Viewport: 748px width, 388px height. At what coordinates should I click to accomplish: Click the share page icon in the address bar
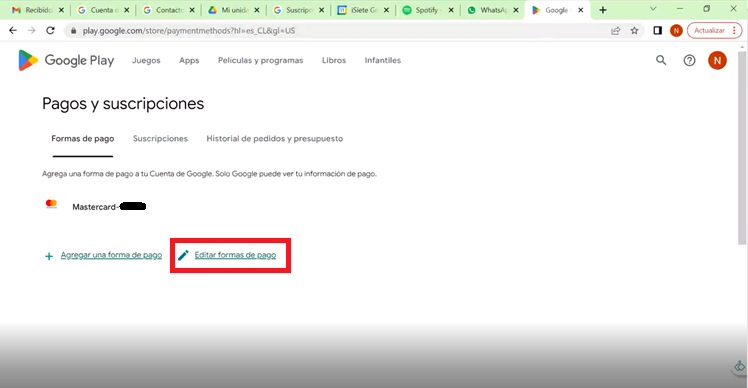click(x=616, y=31)
